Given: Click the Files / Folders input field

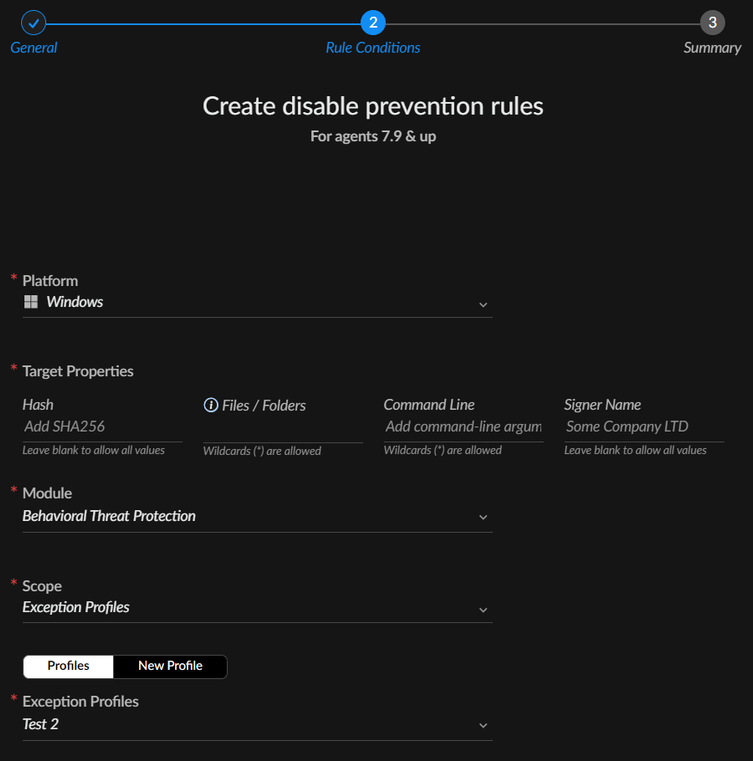Looking at the screenshot, I should (x=283, y=428).
